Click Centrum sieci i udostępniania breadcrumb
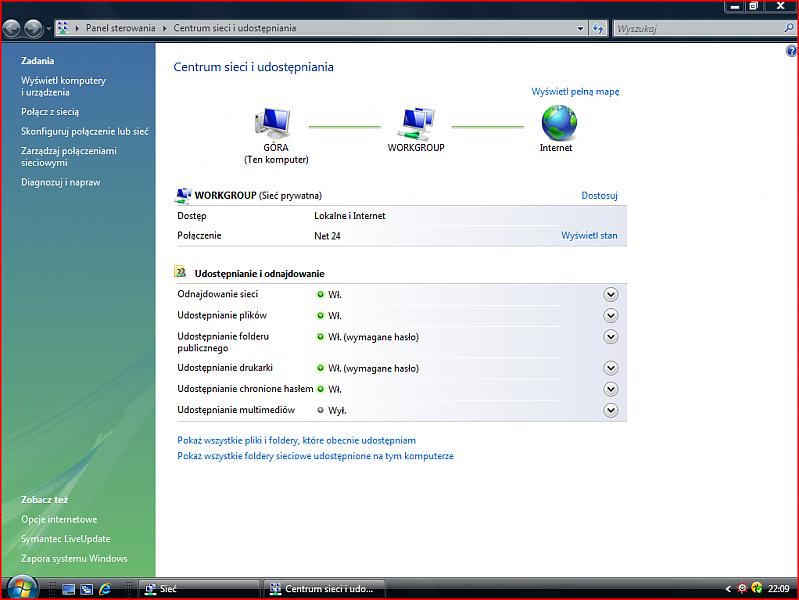This screenshot has width=799, height=600. pos(234,28)
